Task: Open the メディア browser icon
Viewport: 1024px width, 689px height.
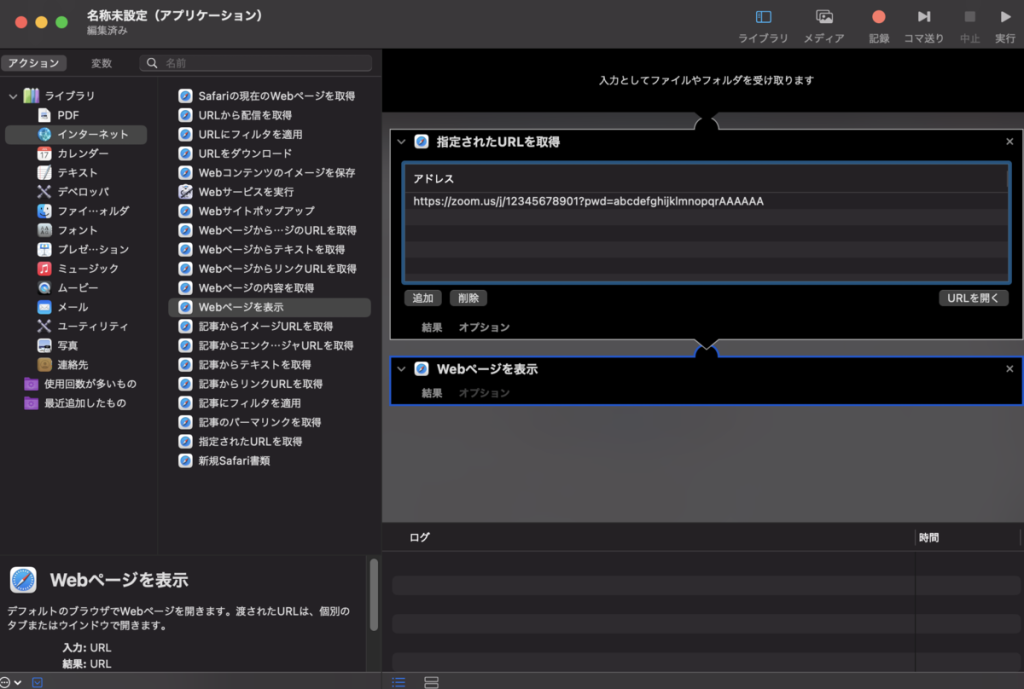Action: (x=824, y=18)
